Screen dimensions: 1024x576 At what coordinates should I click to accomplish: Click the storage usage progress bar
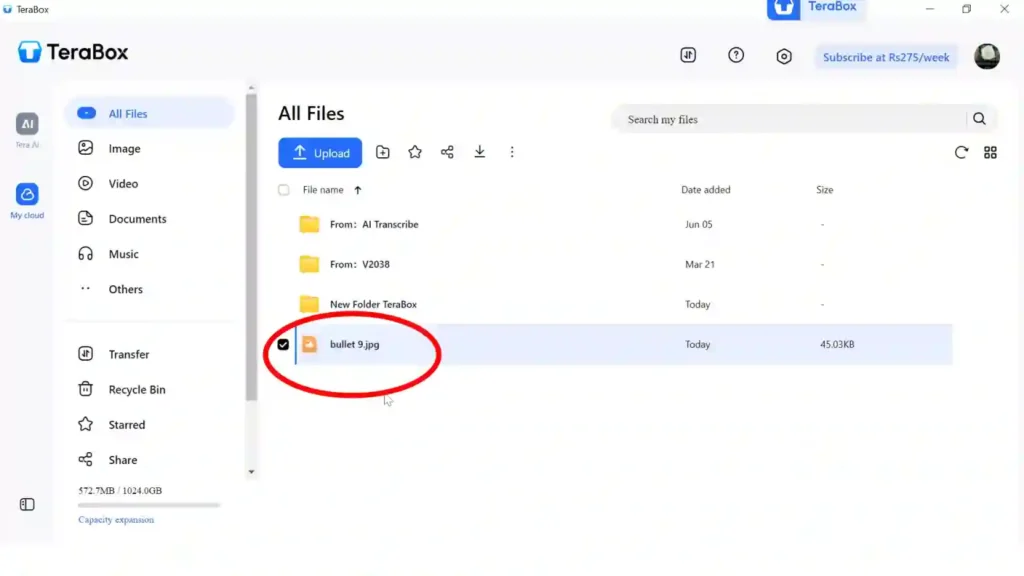[149, 505]
